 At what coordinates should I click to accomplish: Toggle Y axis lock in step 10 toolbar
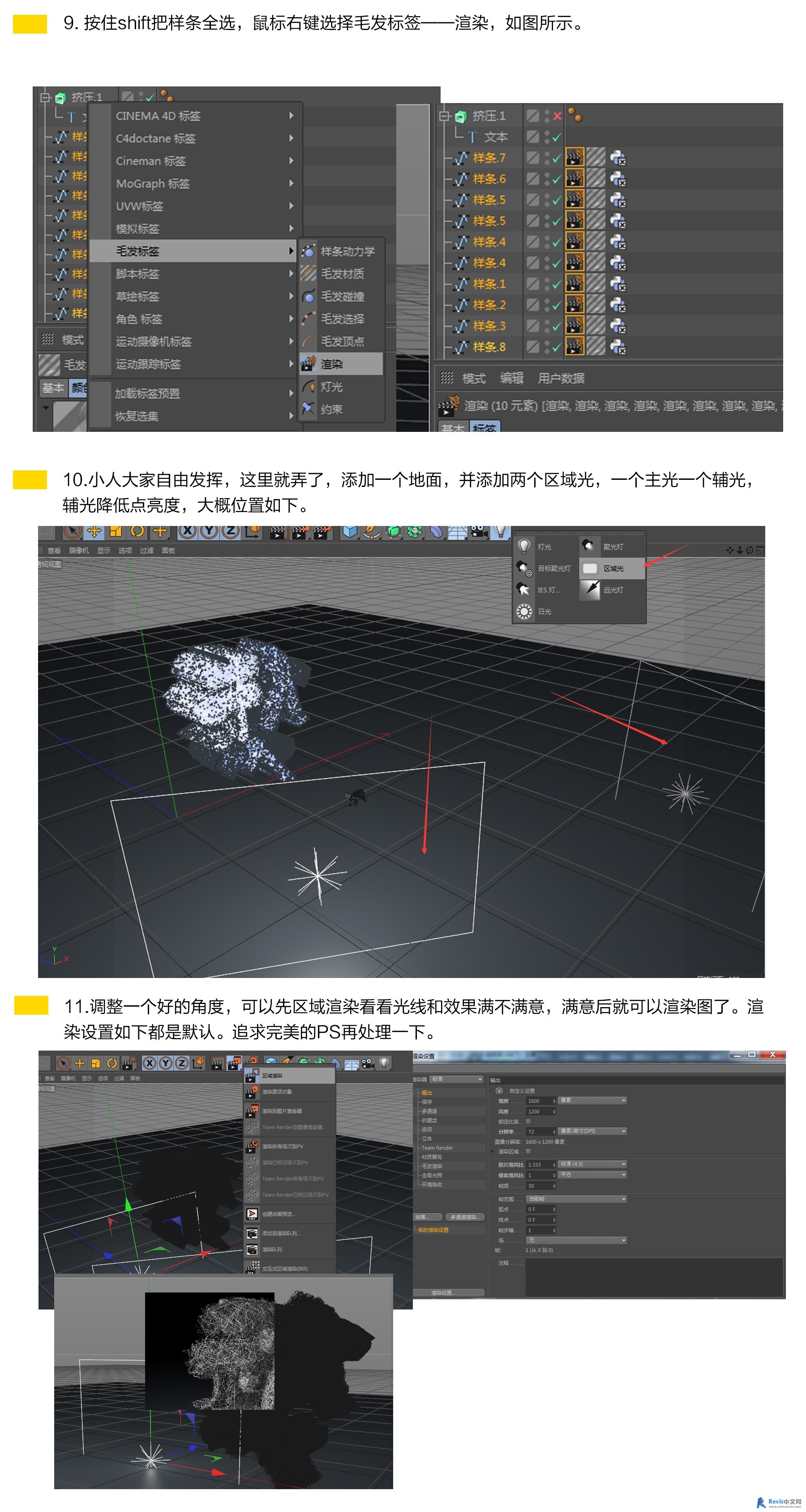coord(209,532)
